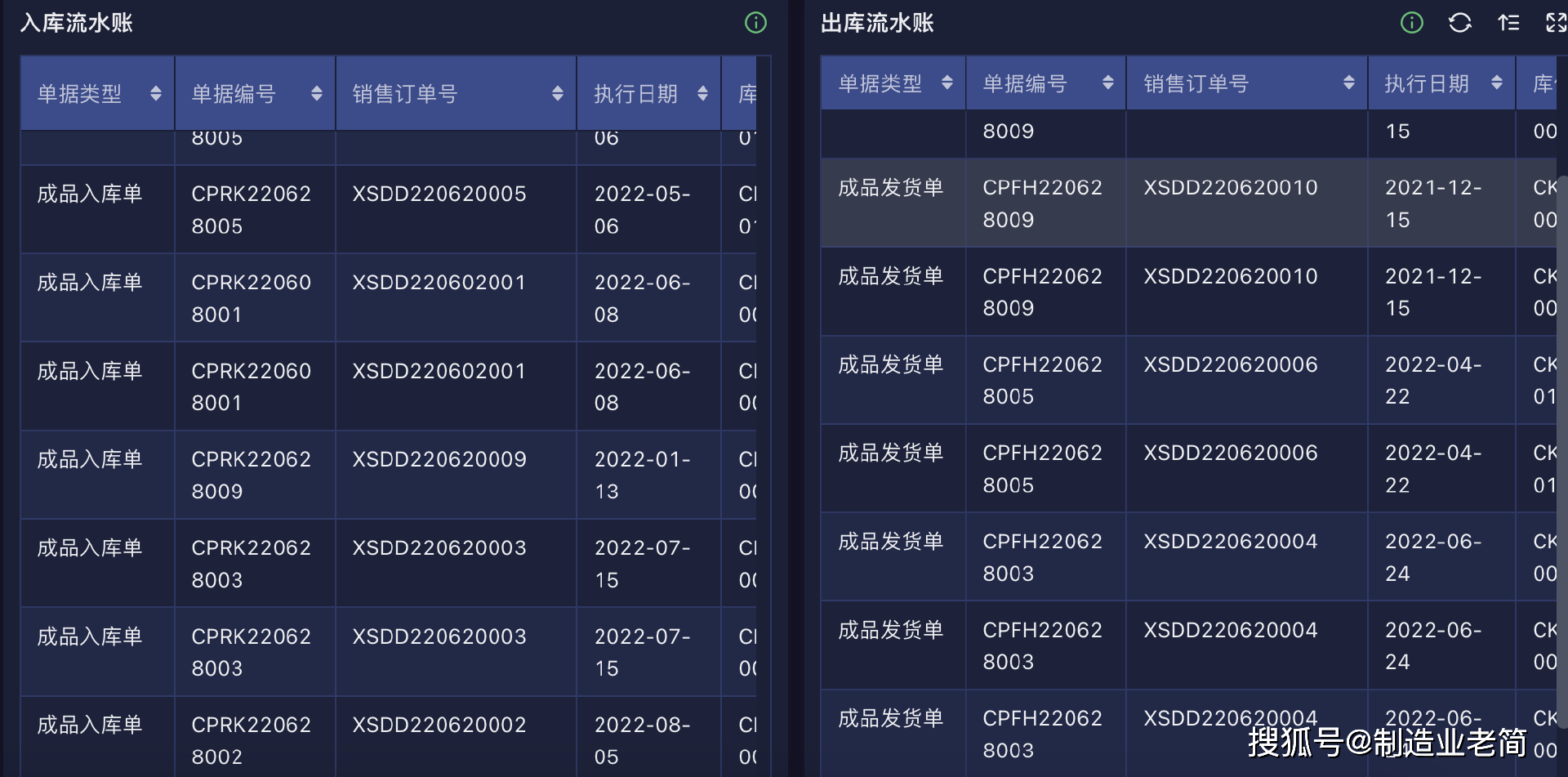The height and width of the screenshot is (777, 1568).
Task: Click 单据类型 column header in 入库流水账
Action: coord(97,94)
